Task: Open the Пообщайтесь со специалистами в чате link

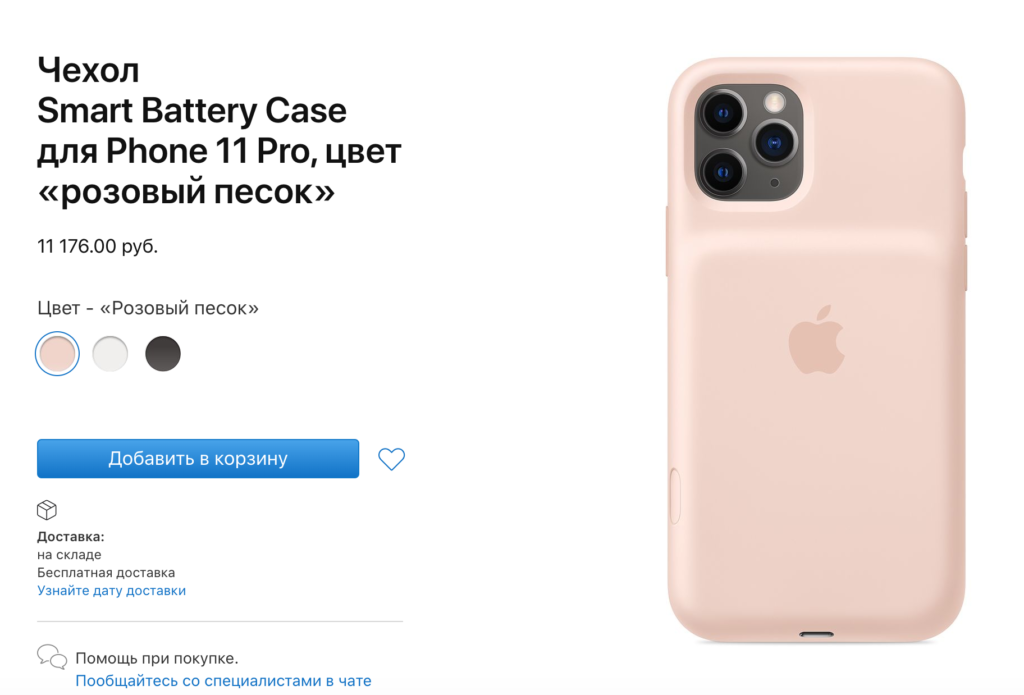Action: [x=223, y=681]
